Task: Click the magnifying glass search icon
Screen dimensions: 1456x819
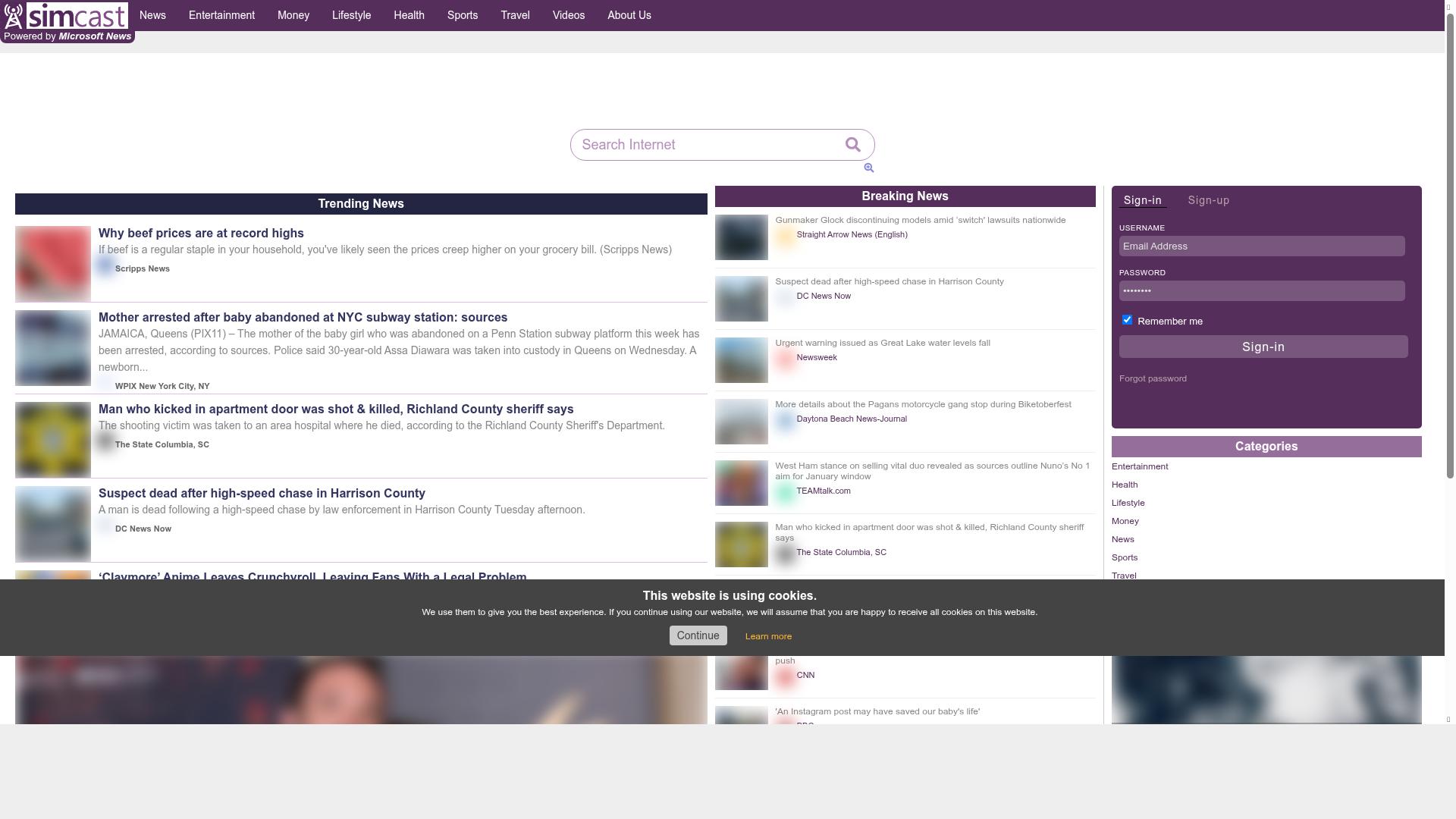Action: pos(853,145)
